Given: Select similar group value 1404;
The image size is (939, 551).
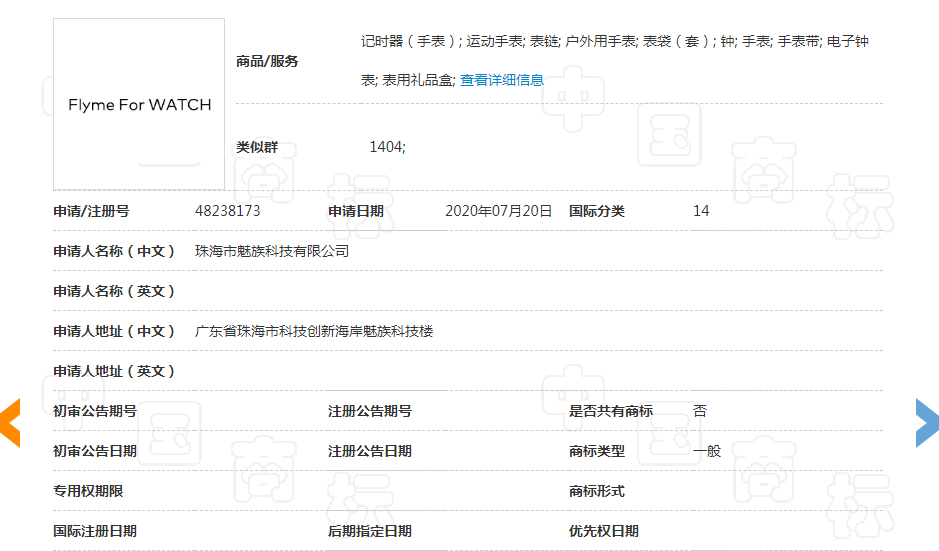Looking at the screenshot, I should click(387, 147).
